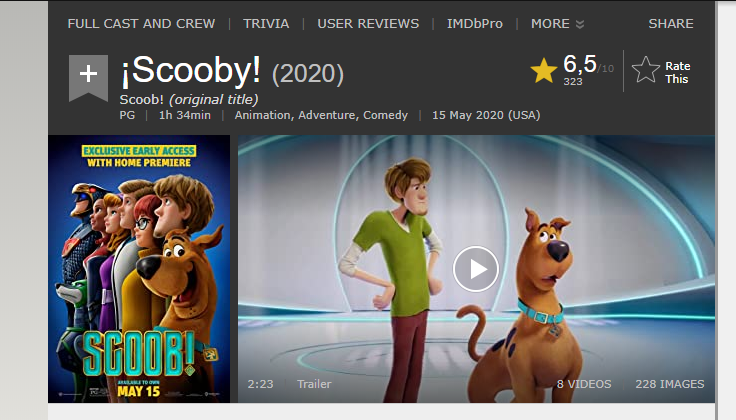Play the trailer with the play button
The image size is (736, 420).
[x=475, y=269]
